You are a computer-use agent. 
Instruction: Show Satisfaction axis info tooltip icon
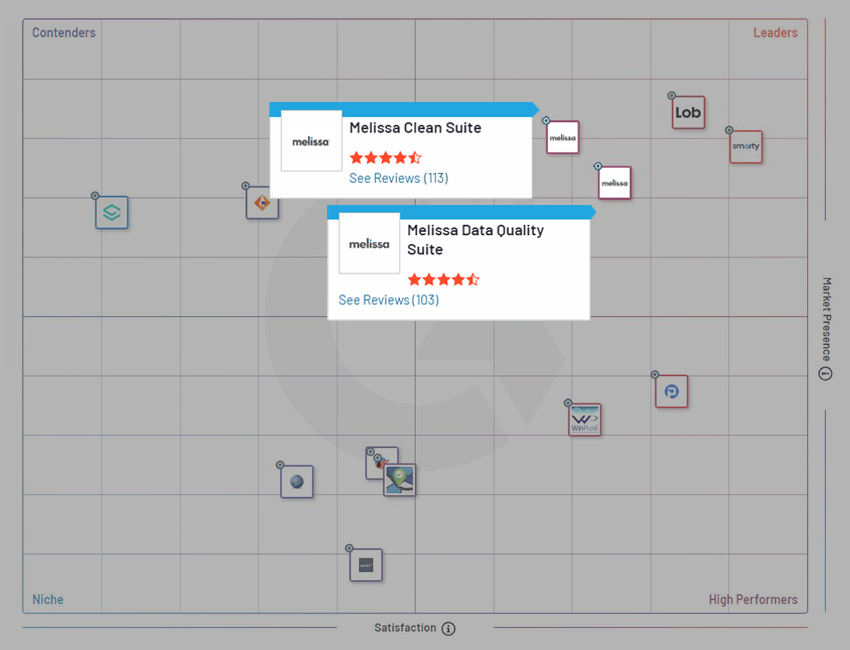pyautogui.click(x=448, y=628)
